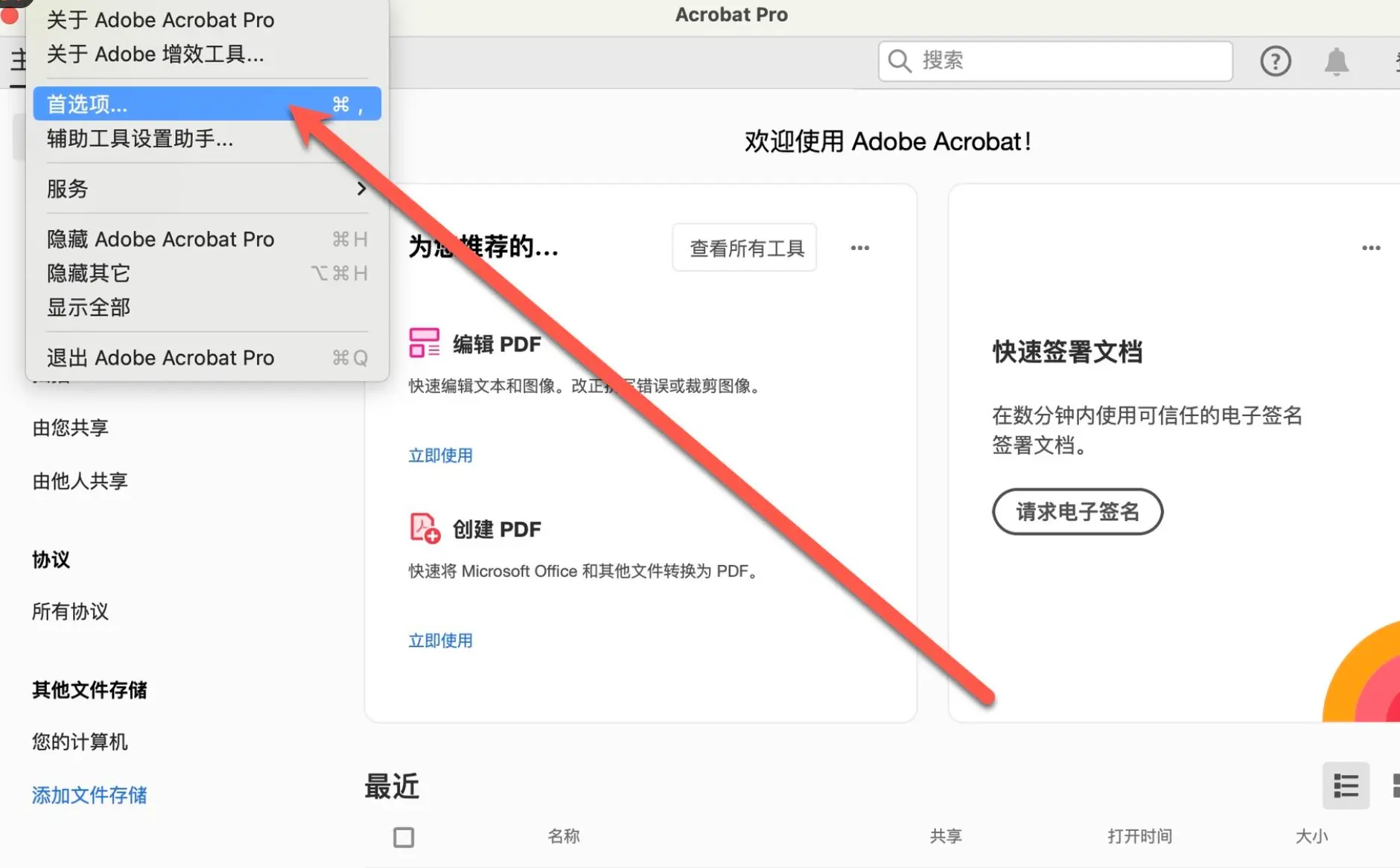
Task: Open 首选项 from the application menu
Action: (x=86, y=103)
